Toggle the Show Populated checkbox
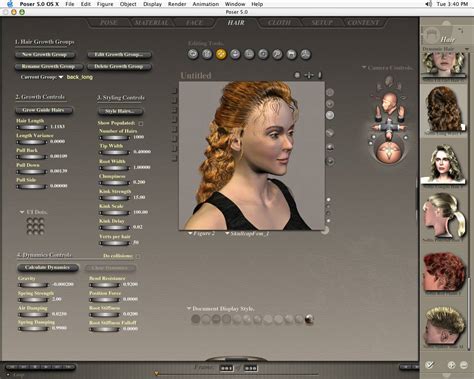 [x=141, y=124]
